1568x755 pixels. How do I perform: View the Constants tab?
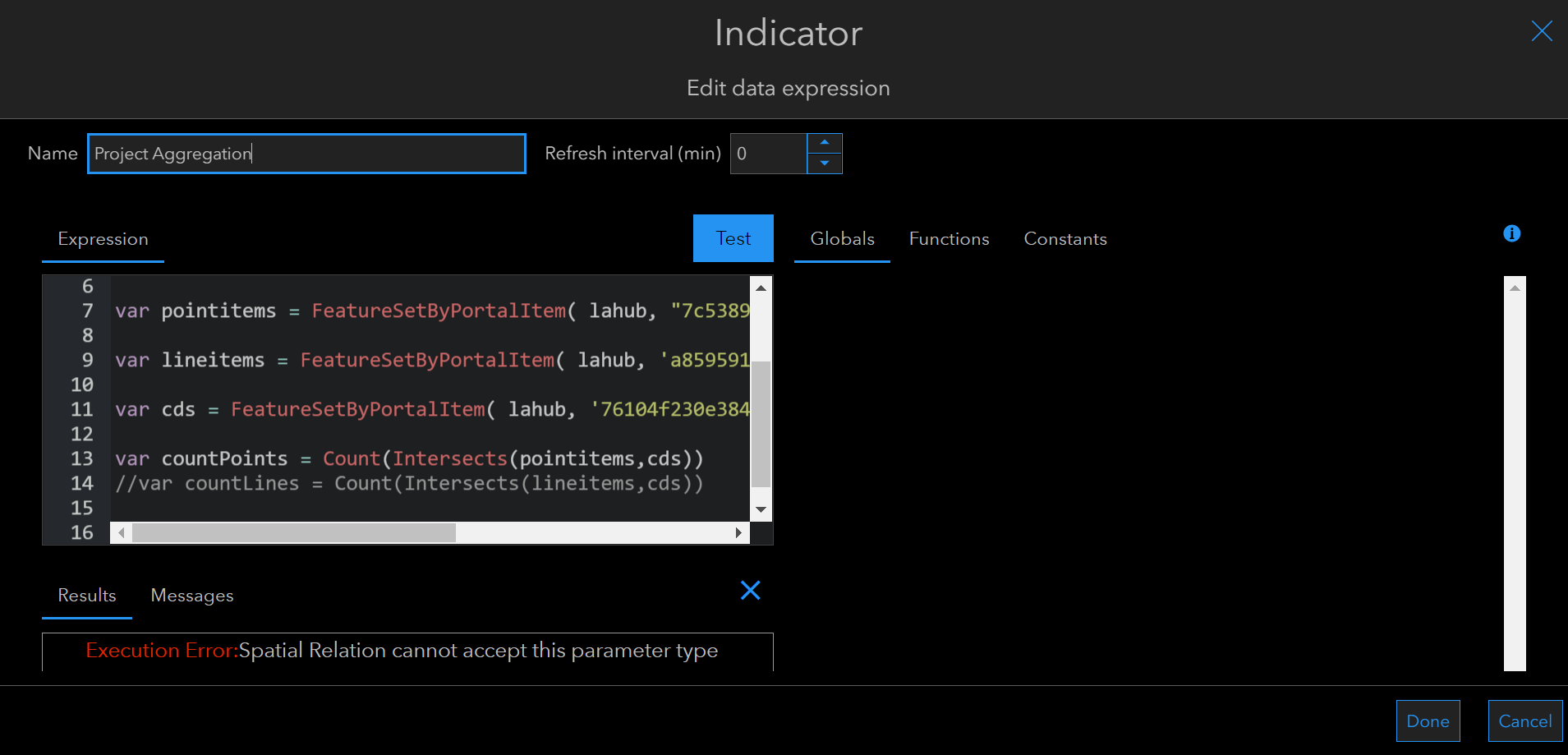pos(1065,238)
